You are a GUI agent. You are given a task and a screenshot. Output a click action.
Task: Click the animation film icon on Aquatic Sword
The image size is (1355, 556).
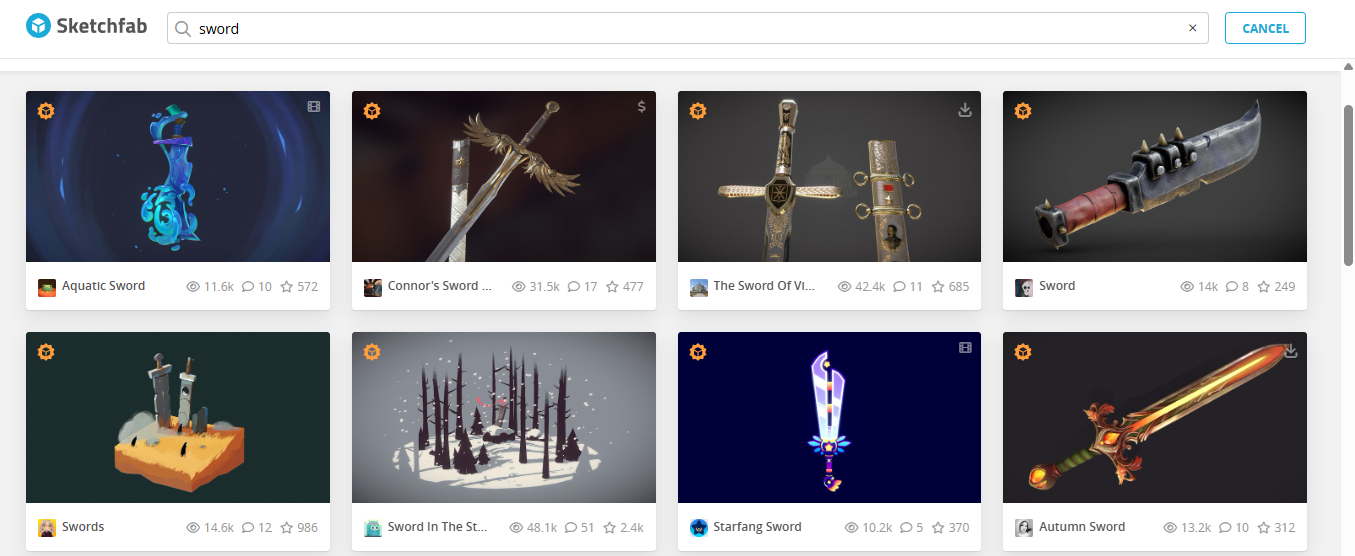(314, 107)
